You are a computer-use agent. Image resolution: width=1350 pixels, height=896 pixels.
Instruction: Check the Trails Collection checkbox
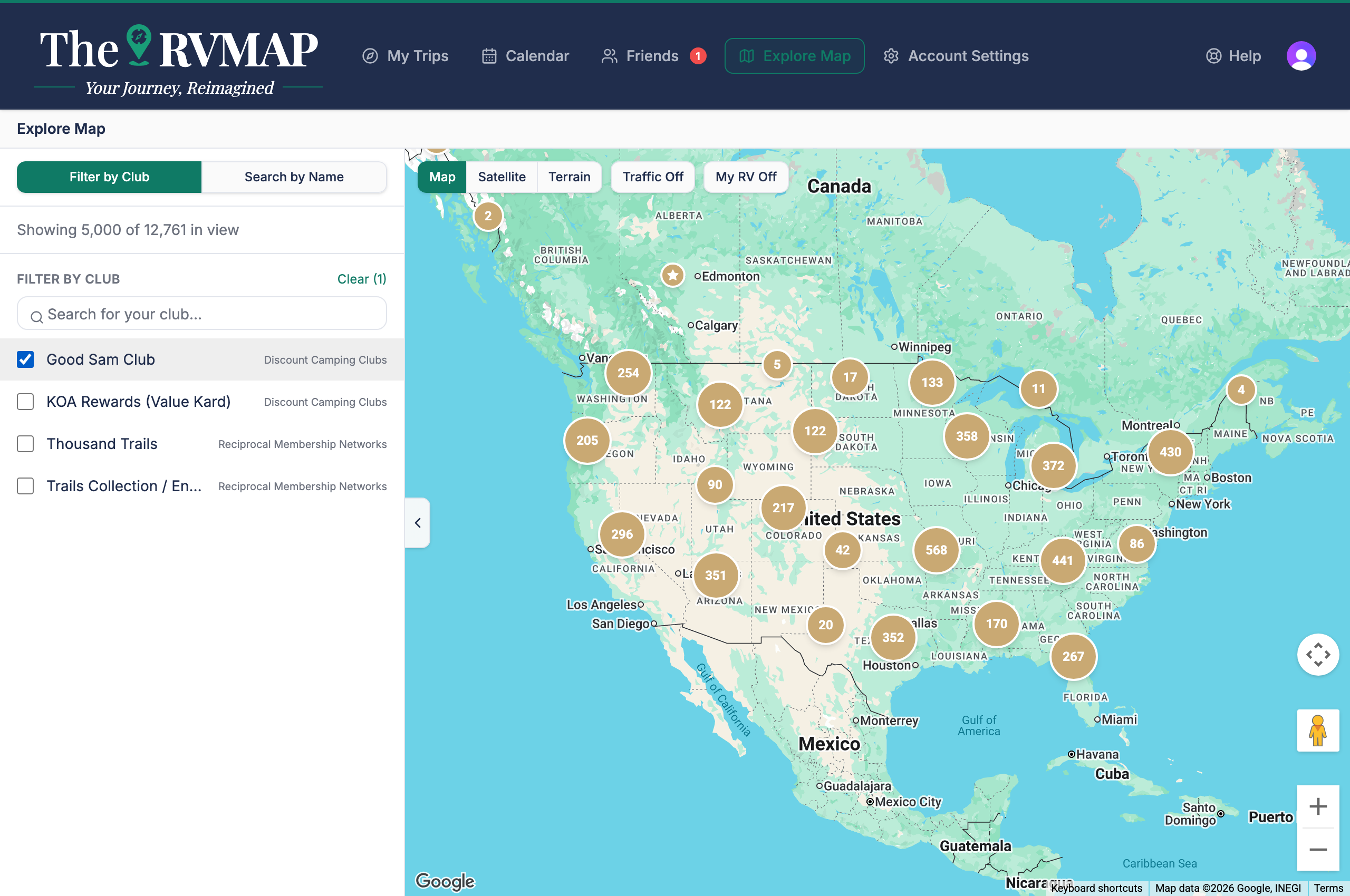click(x=25, y=486)
